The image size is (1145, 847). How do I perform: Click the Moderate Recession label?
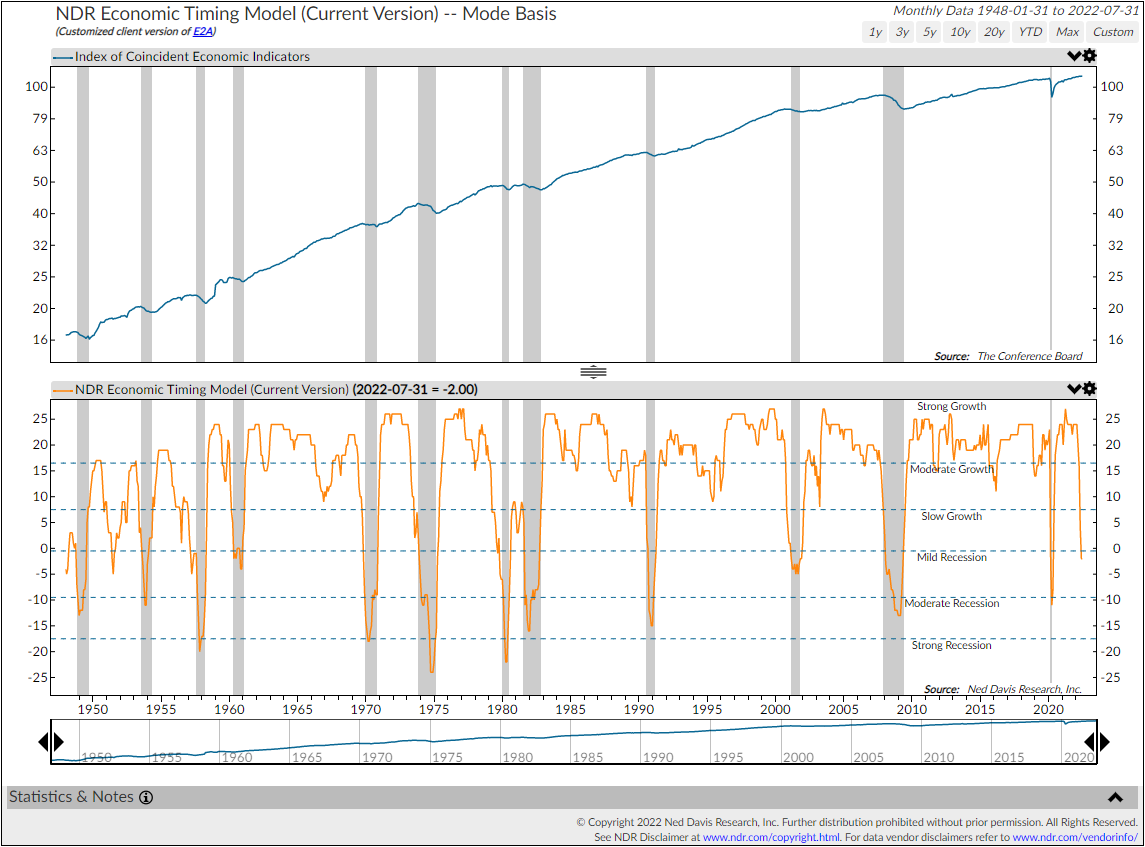pos(951,603)
